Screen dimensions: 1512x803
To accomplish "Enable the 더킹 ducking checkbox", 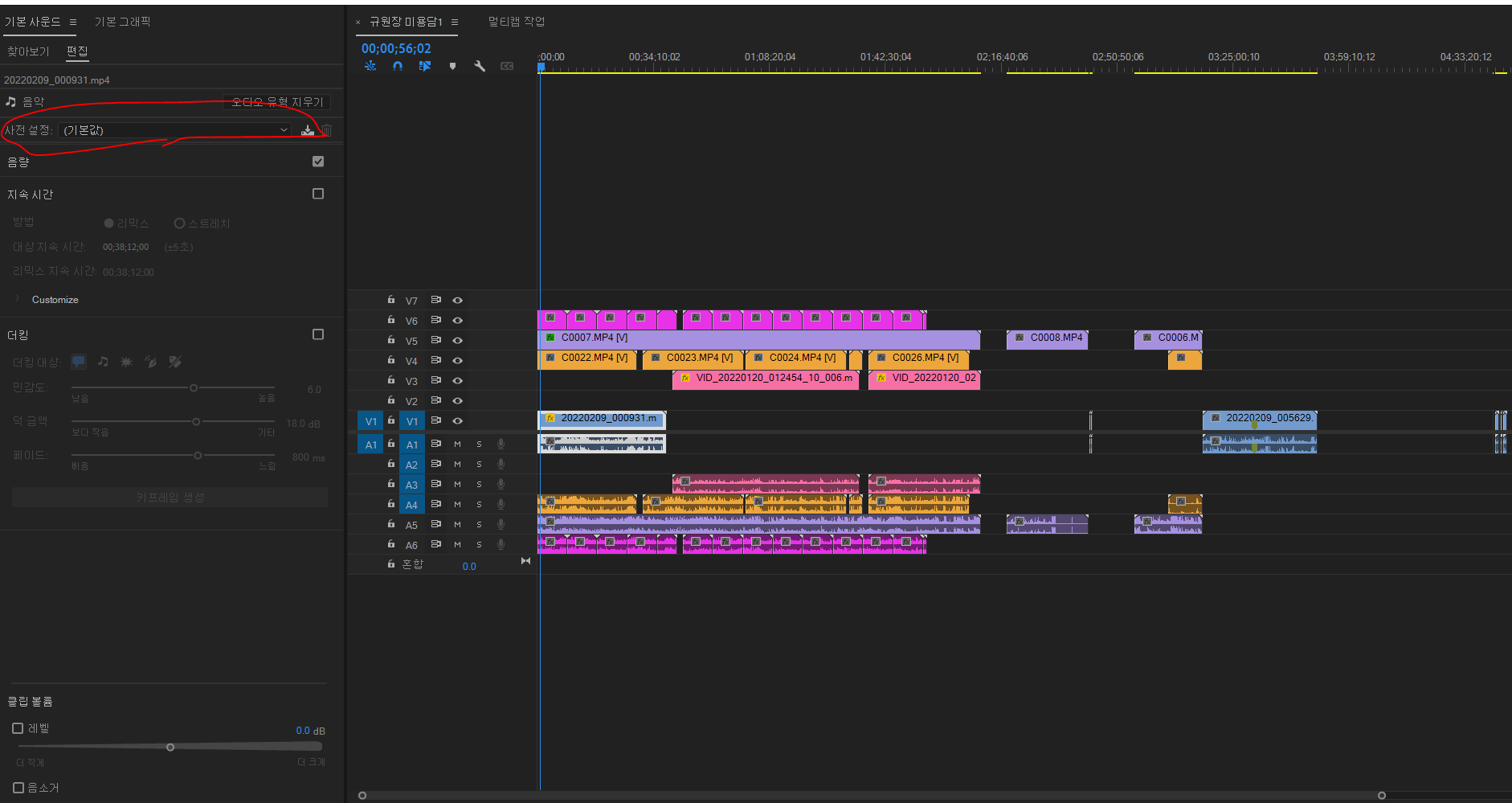I will (x=318, y=334).
